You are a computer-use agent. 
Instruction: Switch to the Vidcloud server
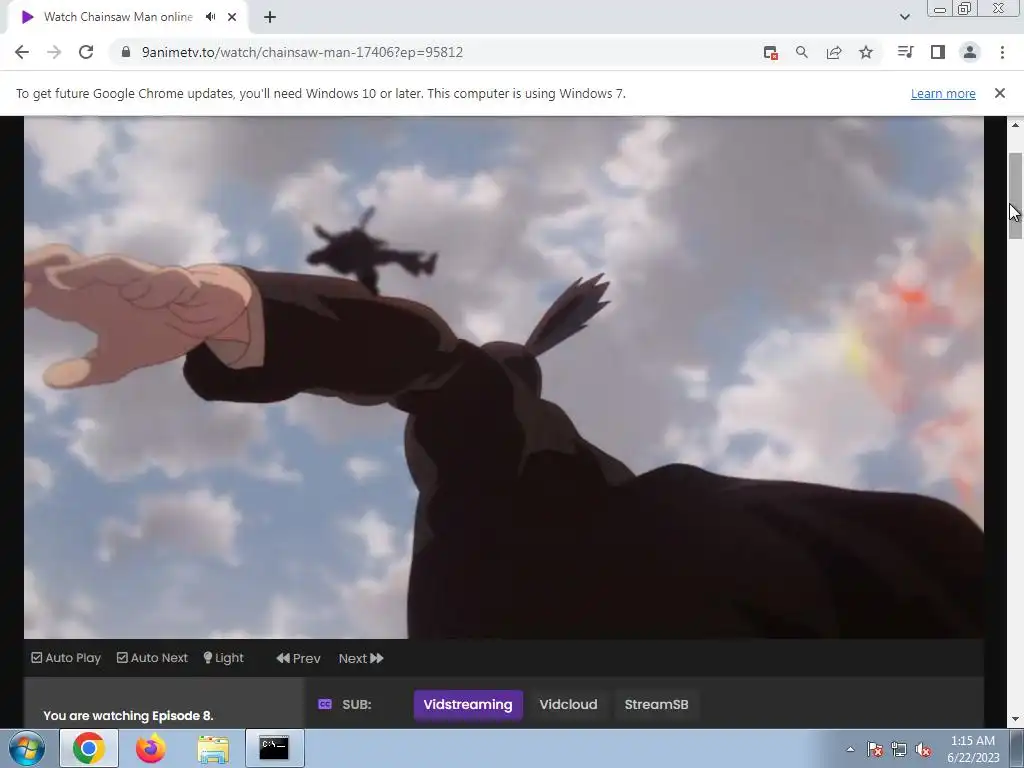[x=568, y=705]
